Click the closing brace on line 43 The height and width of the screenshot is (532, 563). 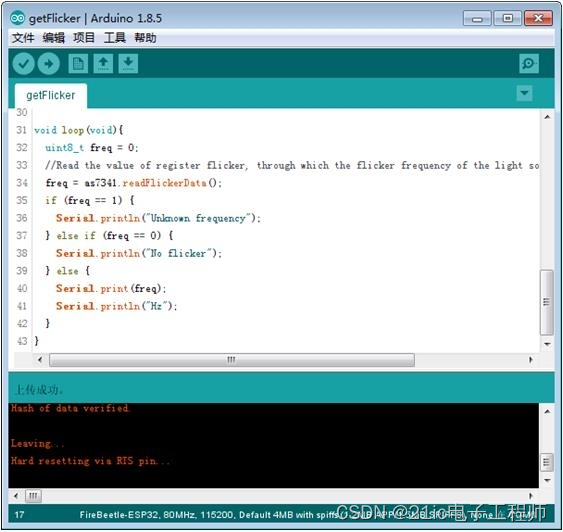coord(37,341)
